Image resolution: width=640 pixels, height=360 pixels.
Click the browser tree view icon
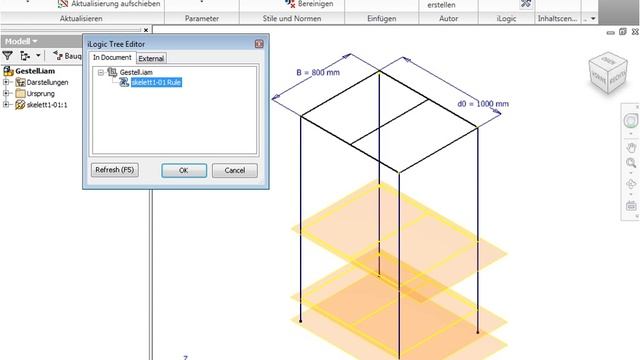[x=25, y=56]
